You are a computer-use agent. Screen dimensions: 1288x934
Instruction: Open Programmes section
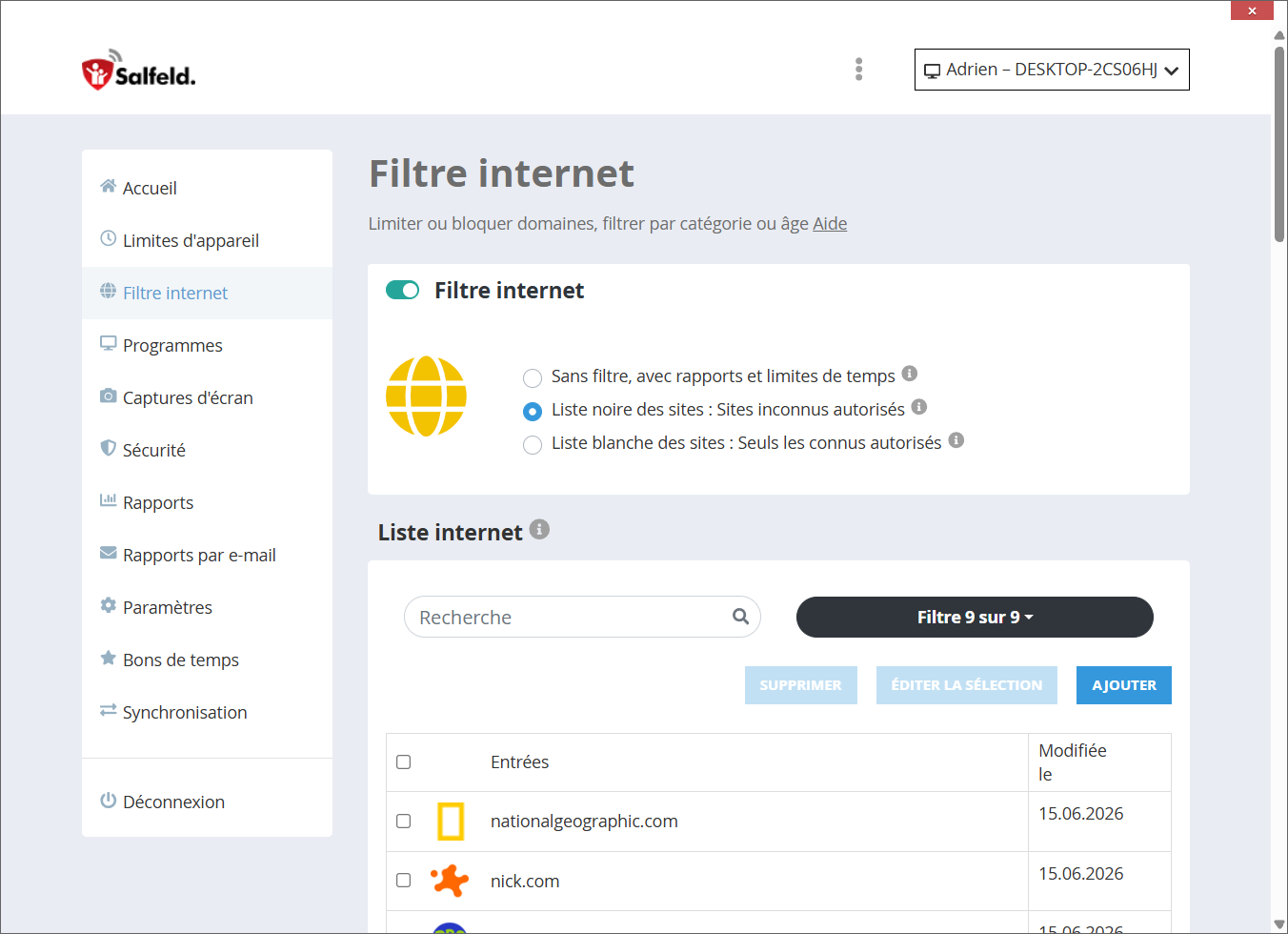pos(207,345)
